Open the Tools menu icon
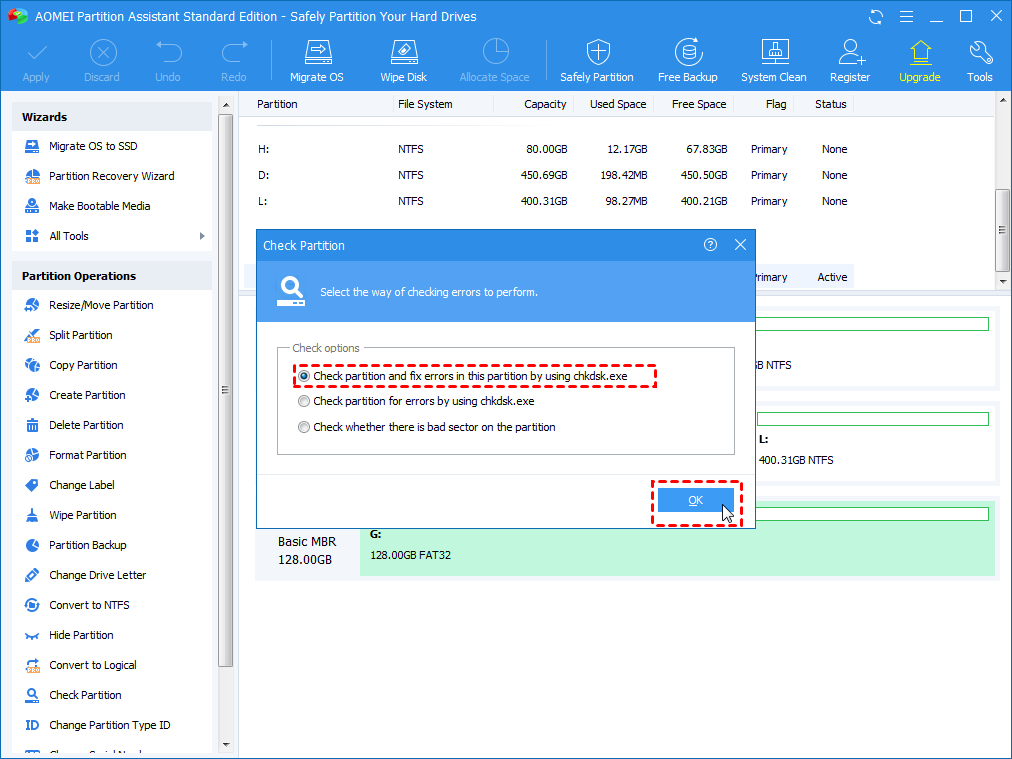Image resolution: width=1012 pixels, height=759 pixels. pyautogui.click(x=979, y=61)
